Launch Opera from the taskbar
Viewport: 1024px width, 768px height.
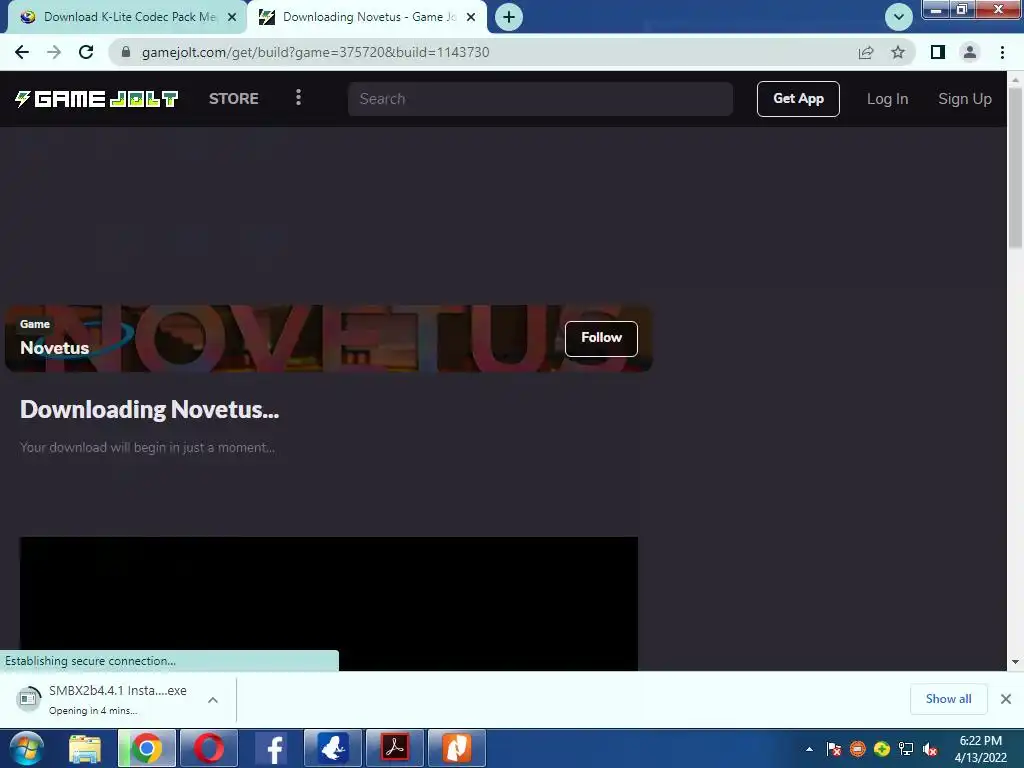coord(208,748)
